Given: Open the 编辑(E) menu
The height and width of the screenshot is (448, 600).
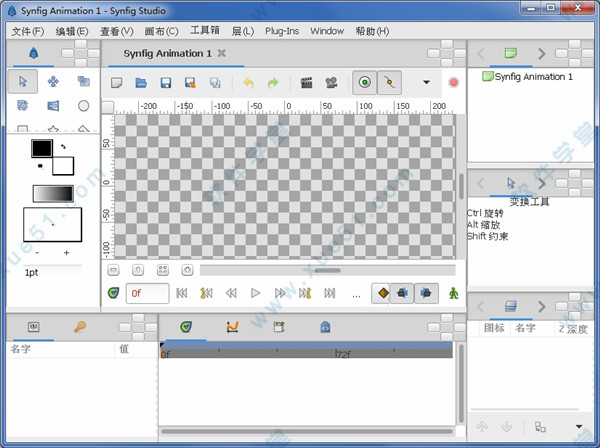Looking at the screenshot, I should (x=72, y=31).
